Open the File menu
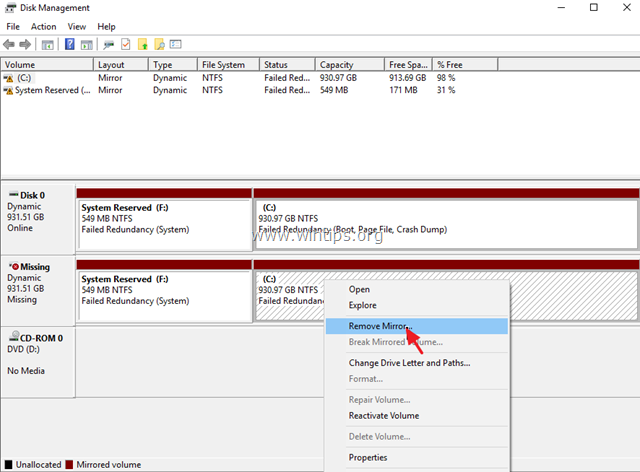This screenshot has height=472, width=640. coord(13,26)
